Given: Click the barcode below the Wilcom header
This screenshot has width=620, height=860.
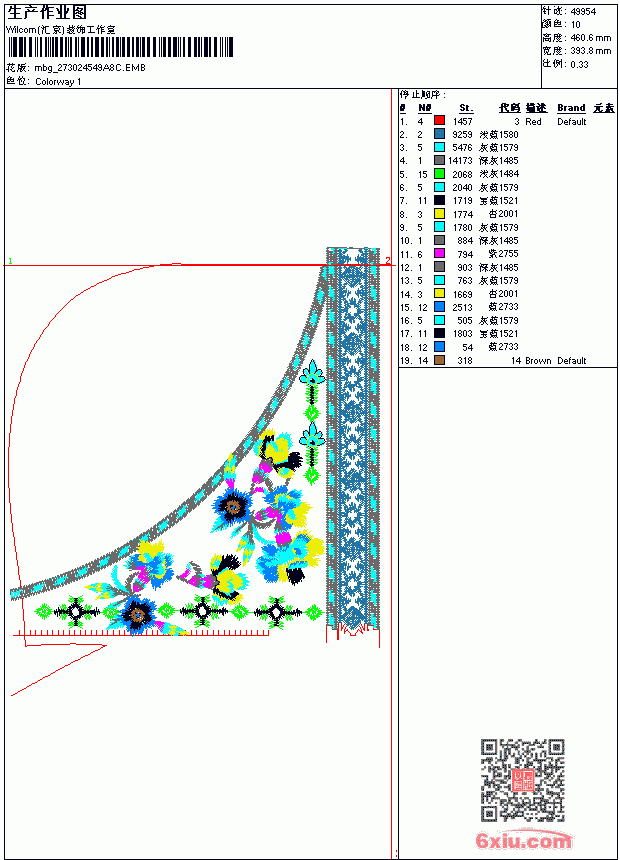Looking at the screenshot, I should pyautogui.click(x=120, y=47).
